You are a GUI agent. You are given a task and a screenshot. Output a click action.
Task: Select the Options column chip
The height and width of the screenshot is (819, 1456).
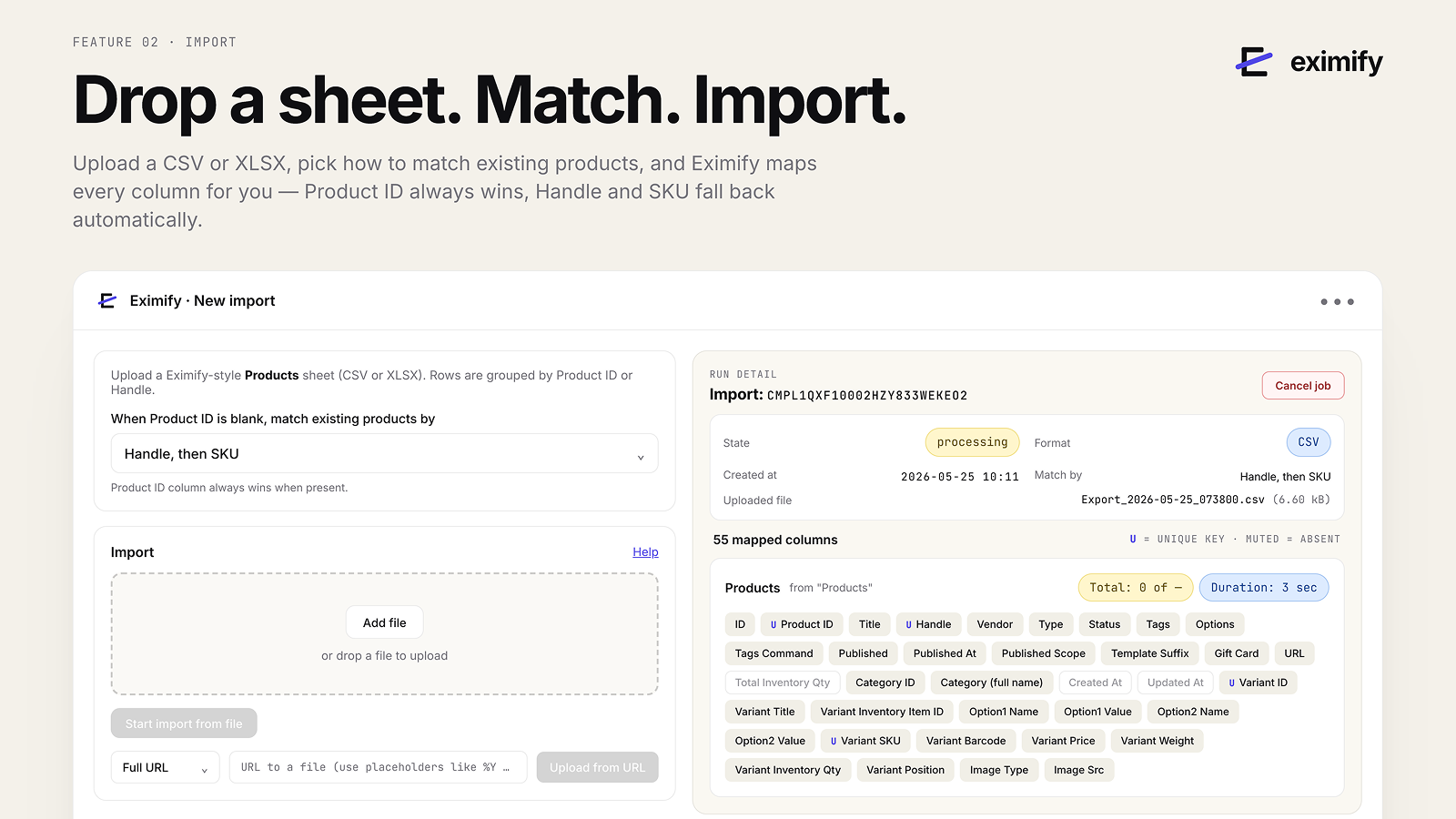click(1215, 624)
